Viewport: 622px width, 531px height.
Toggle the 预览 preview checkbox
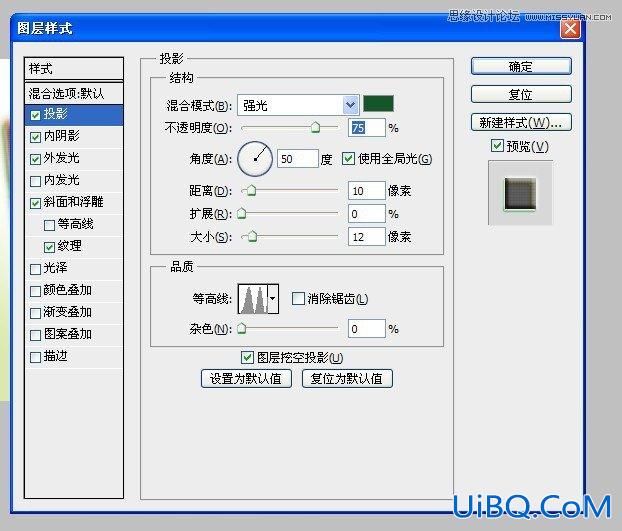click(497, 146)
